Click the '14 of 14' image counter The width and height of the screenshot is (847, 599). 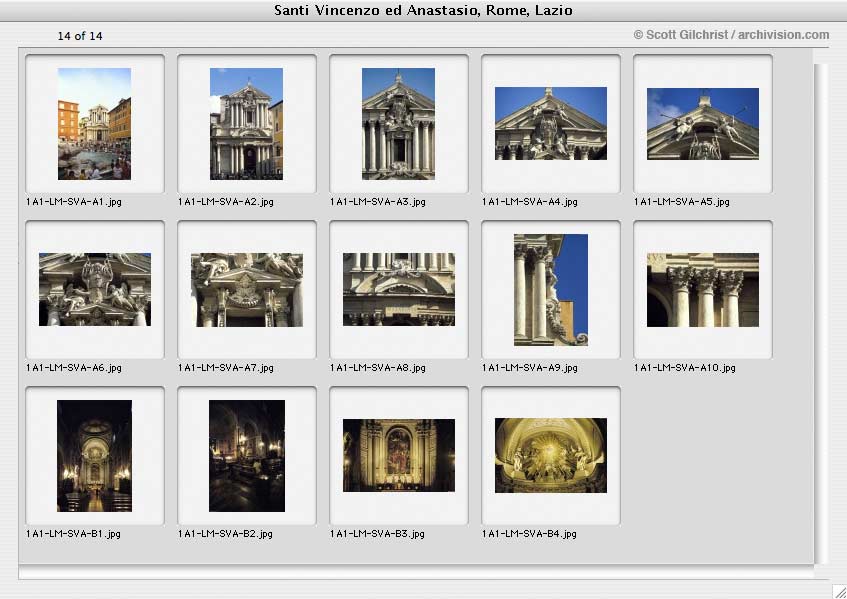[x=80, y=36]
